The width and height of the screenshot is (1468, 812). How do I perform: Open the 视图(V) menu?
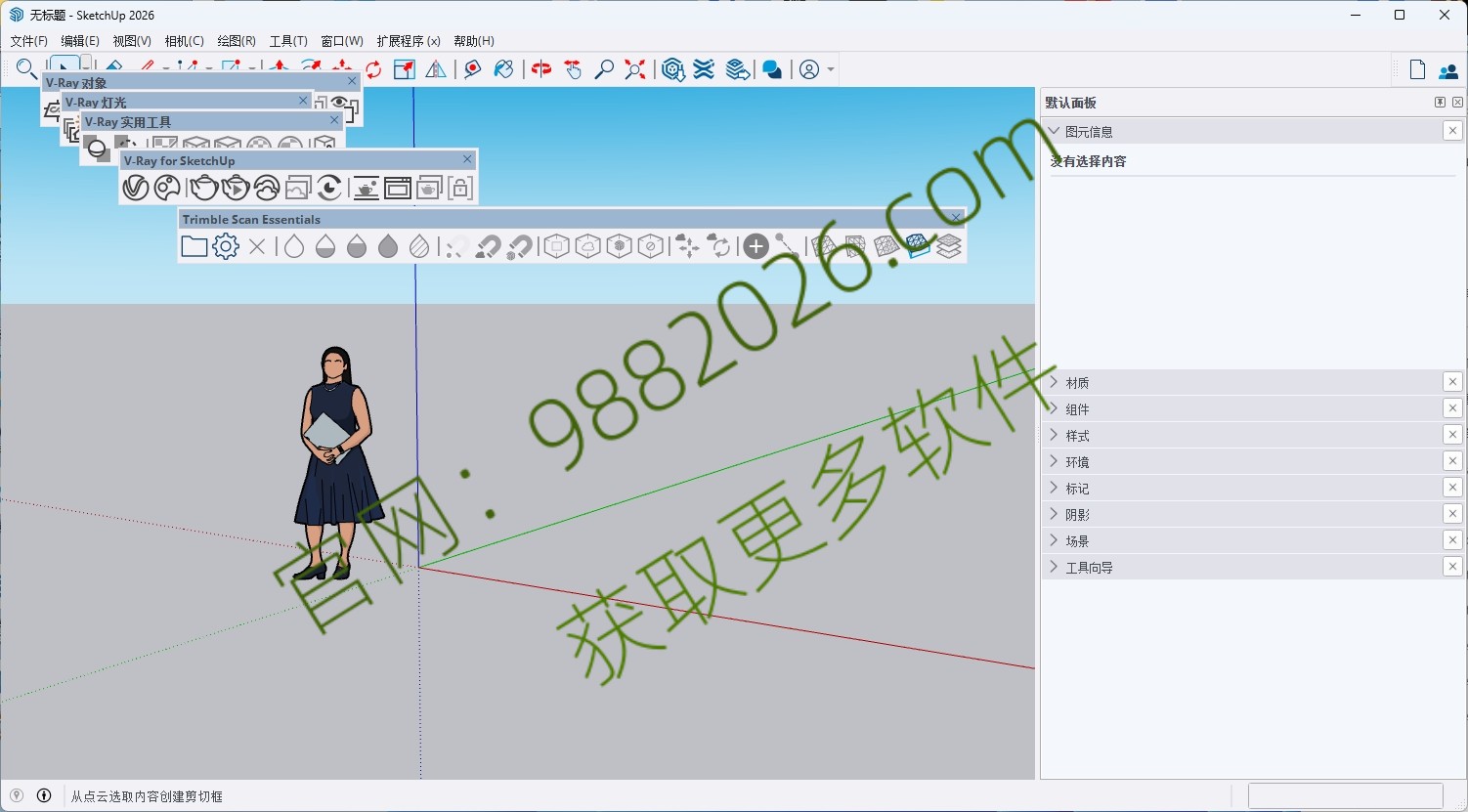132,41
